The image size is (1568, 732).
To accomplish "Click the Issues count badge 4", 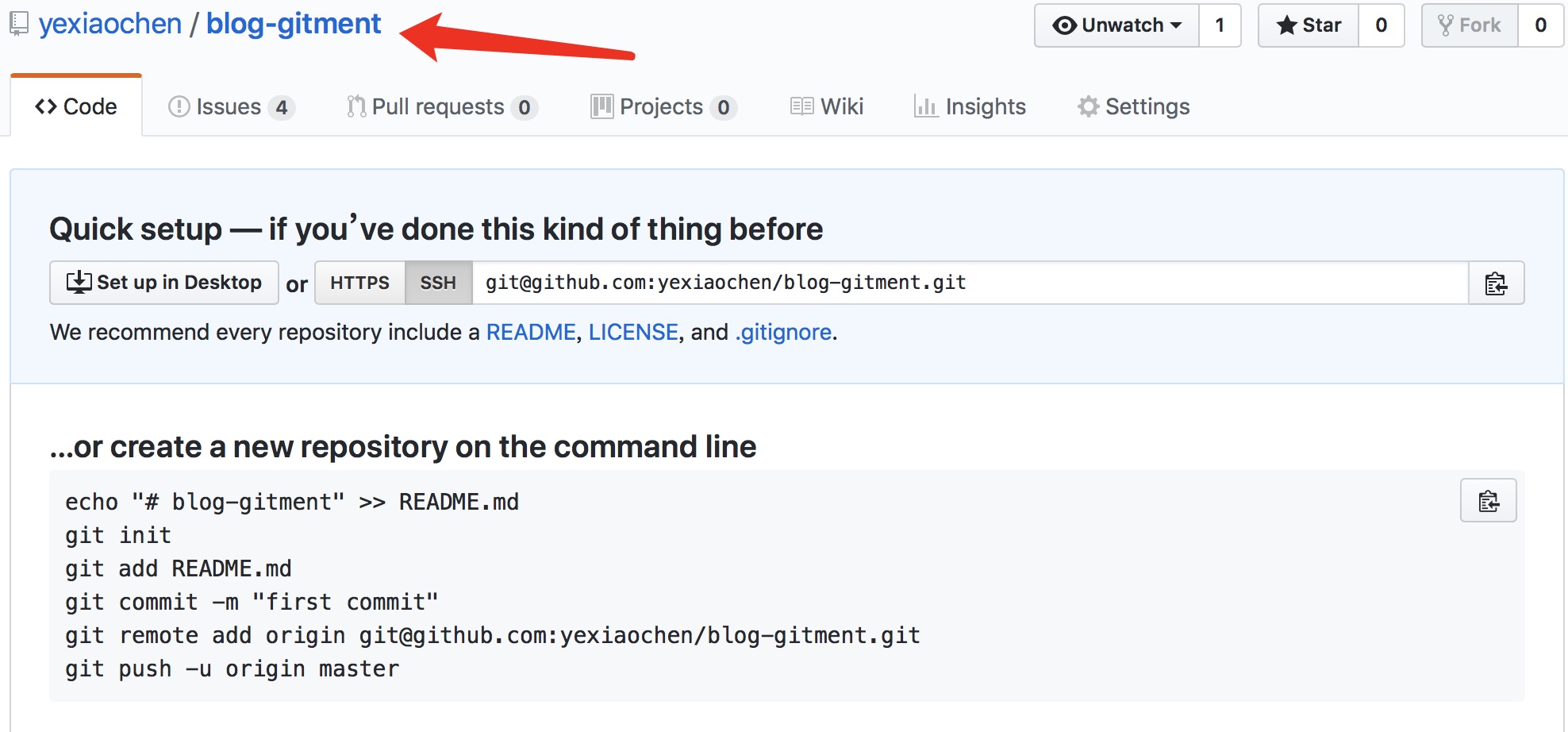I will 282,107.
